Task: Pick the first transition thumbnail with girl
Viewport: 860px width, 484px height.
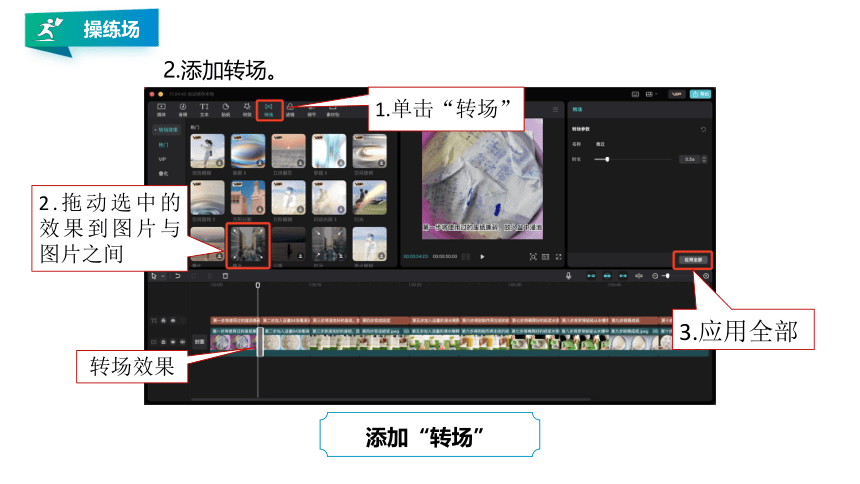Action: (x=207, y=151)
